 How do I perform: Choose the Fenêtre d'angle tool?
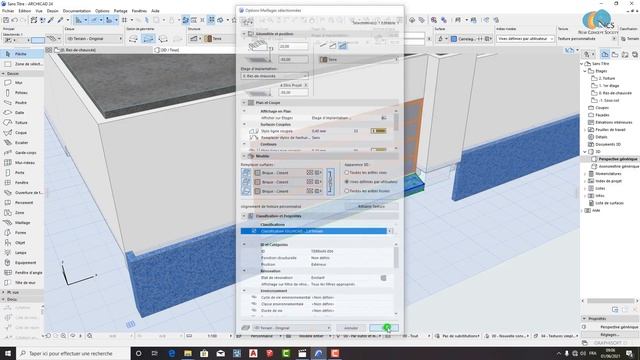[22, 273]
